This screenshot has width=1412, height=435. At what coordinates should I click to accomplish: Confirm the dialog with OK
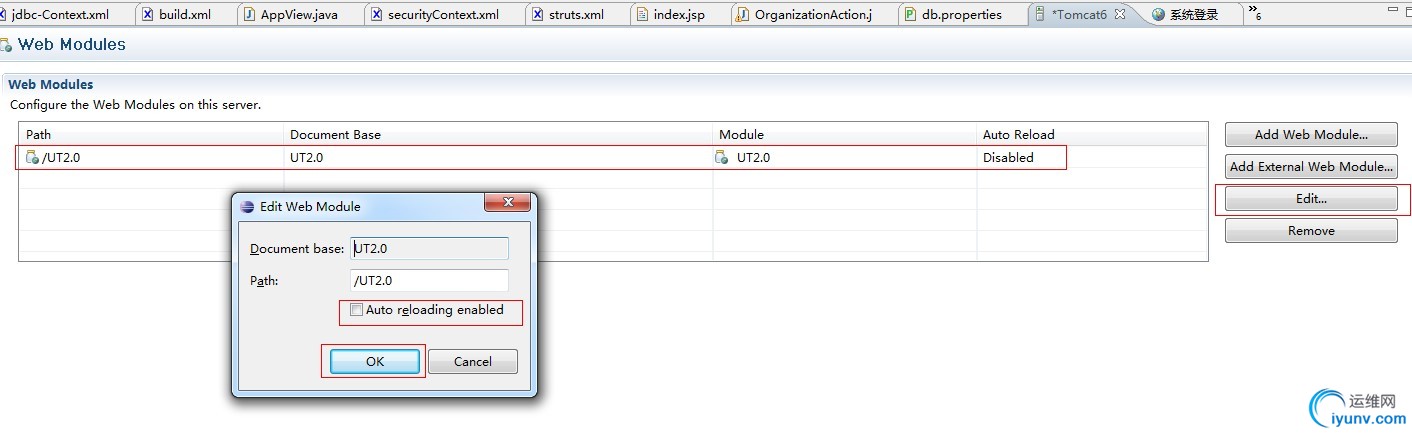click(375, 361)
